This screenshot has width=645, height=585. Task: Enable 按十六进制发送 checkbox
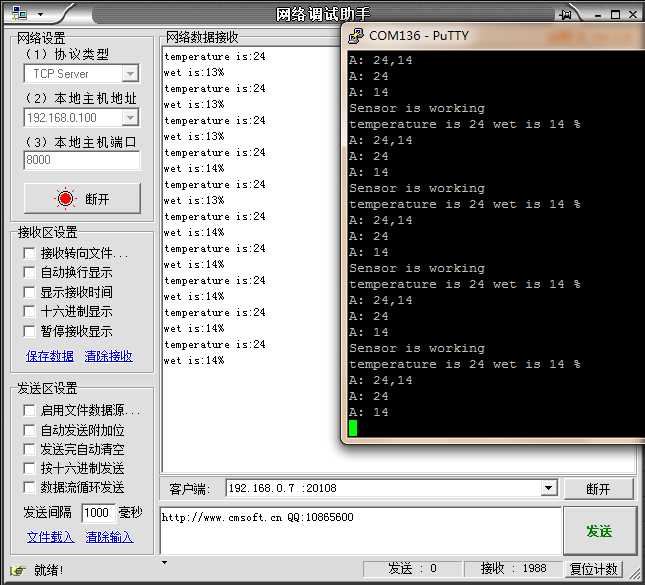pos(29,468)
